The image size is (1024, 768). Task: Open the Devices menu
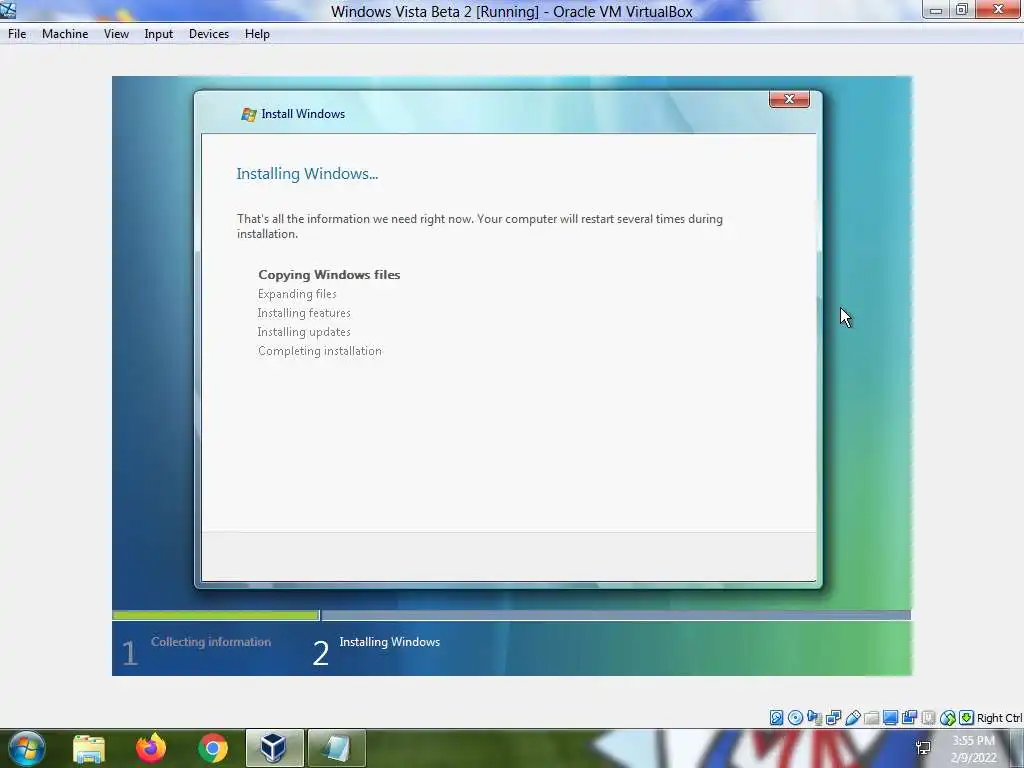209,34
